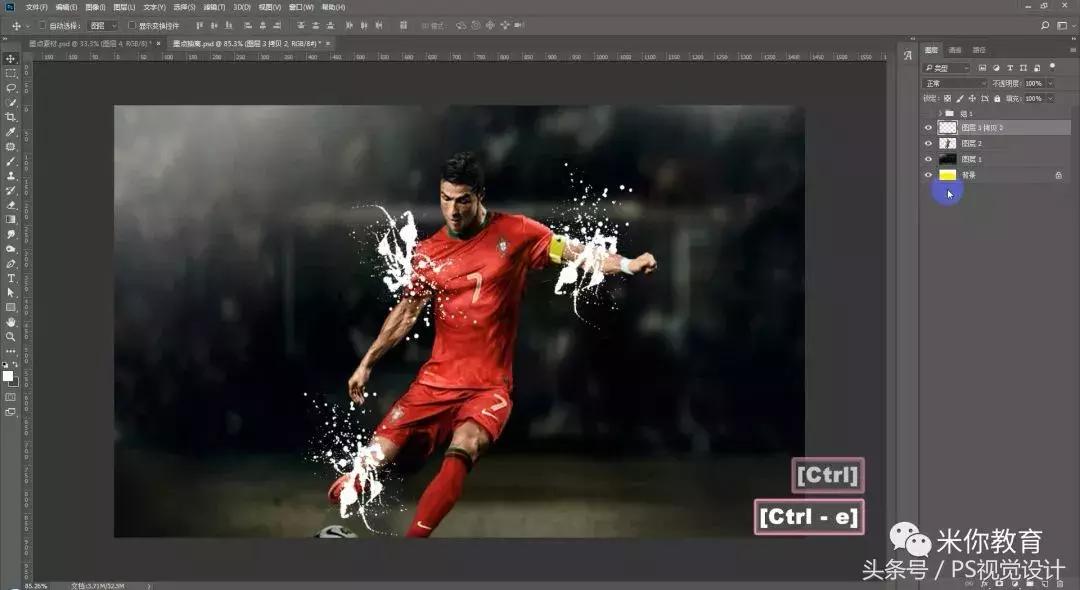This screenshot has height=590, width=1080.
Task: Open the blend mode dropdown (正常)
Action: point(955,83)
